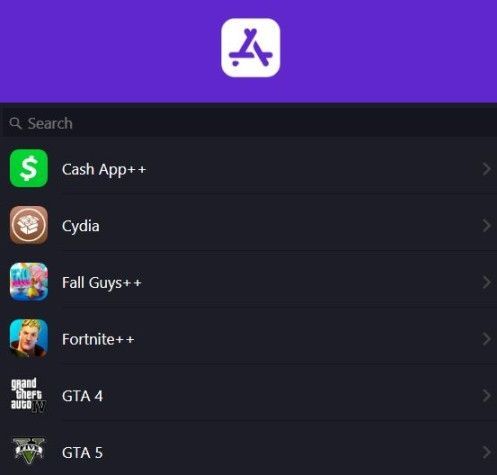Open the GTA 4 text label
The width and height of the screenshot is (497, 475).
(82, 396)
